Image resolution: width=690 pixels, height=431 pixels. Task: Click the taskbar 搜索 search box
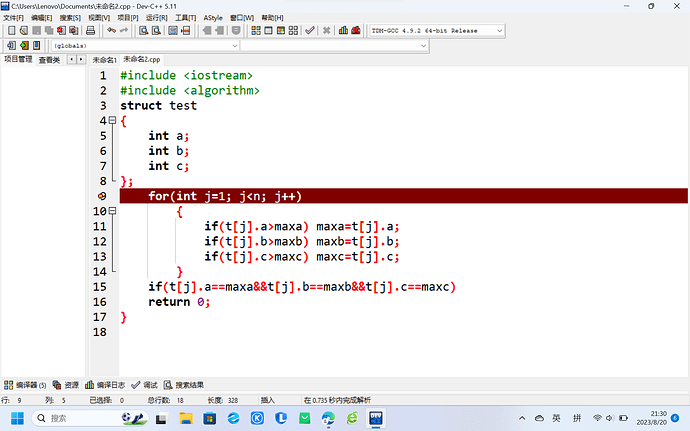[x=90, y=418]
